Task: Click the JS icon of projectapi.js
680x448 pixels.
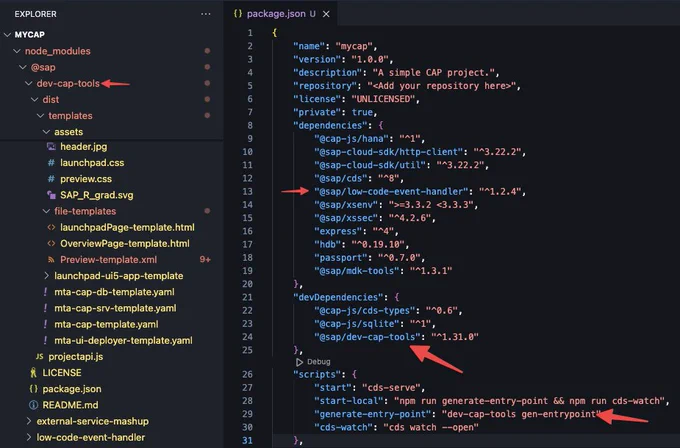Action: point(39,356)
